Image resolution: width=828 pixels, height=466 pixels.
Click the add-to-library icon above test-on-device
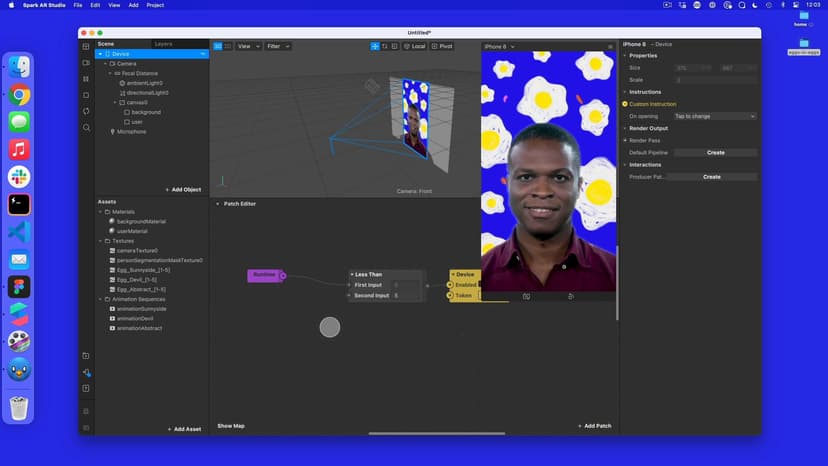pyautogui.click(x=86, y=356)
